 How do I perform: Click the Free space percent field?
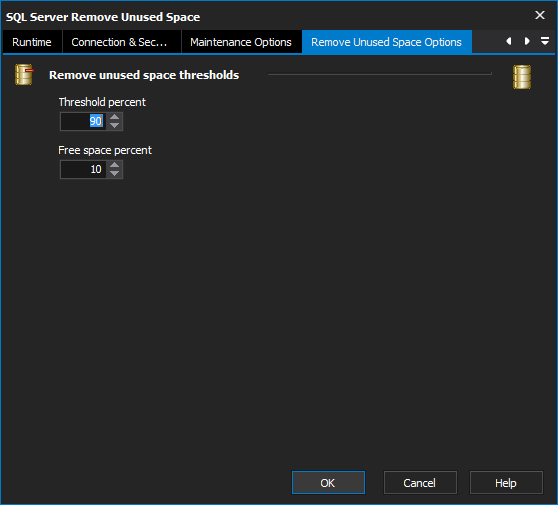click(x=83, y=169)
